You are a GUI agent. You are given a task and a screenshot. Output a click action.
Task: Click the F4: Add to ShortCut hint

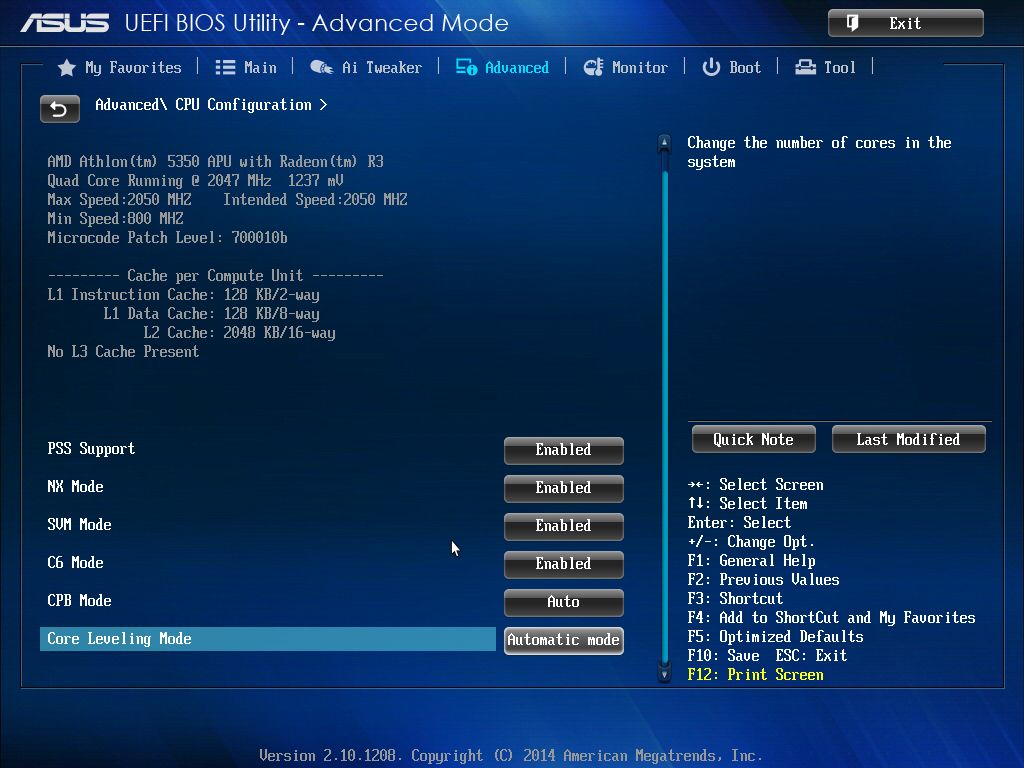click(831, 618)
